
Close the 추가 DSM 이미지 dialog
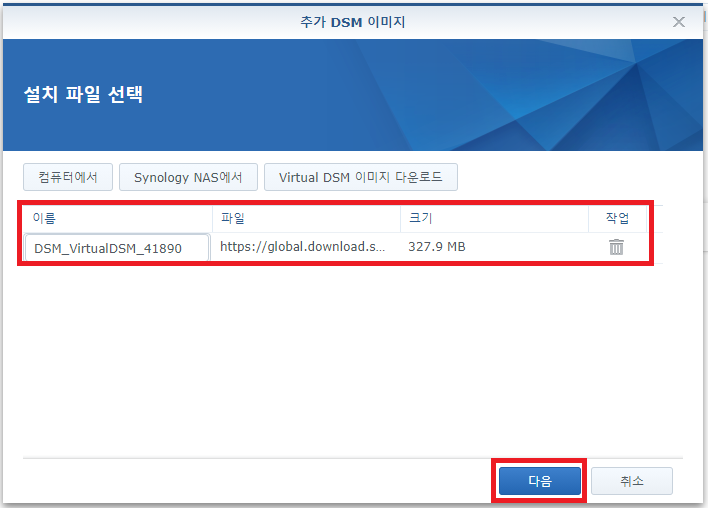click(679, 22)
